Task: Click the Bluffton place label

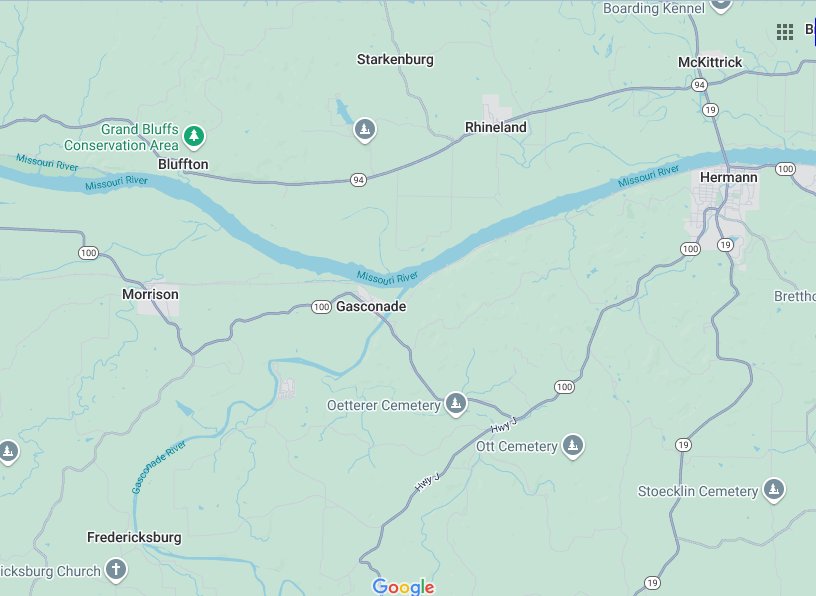Action: click(x=183, y=164)
